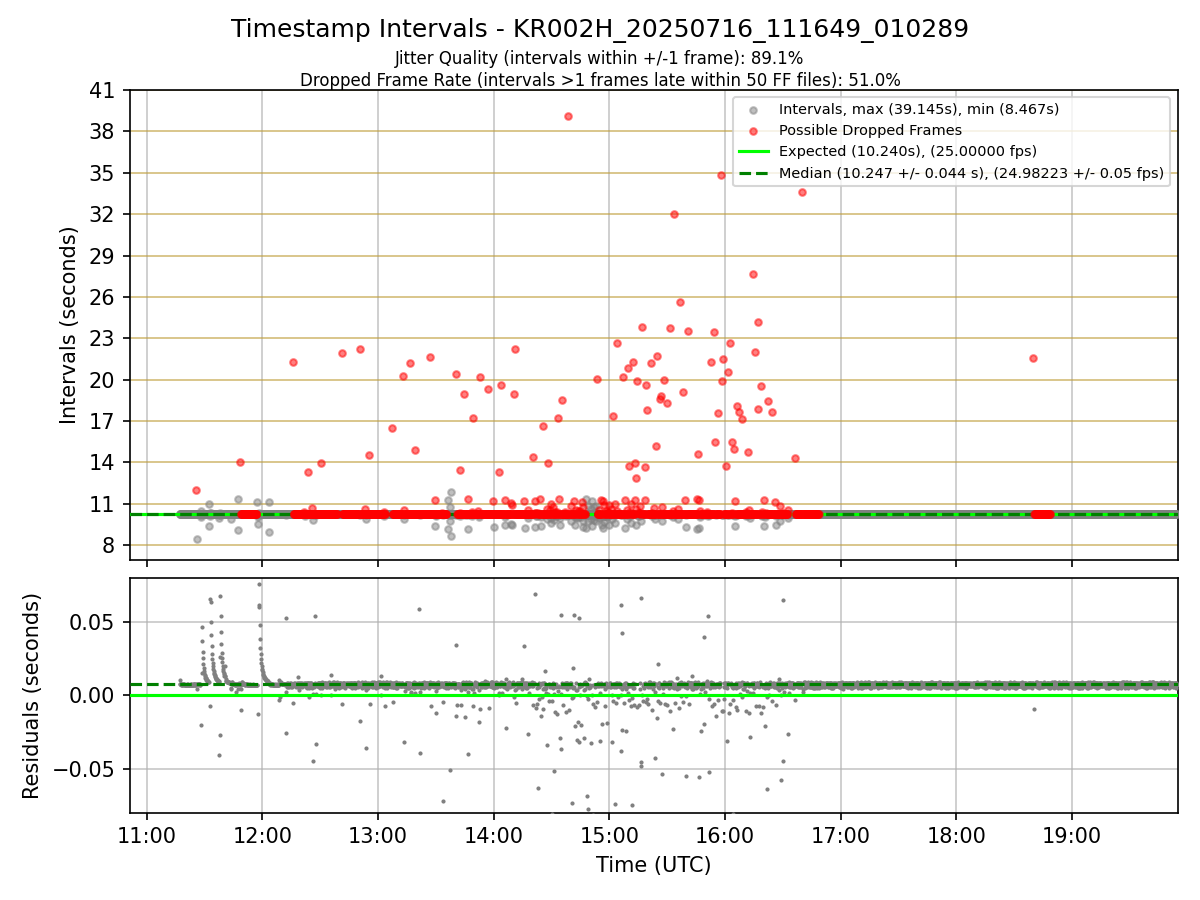Click the 11:00 x-axis tick label

(147, 834)
